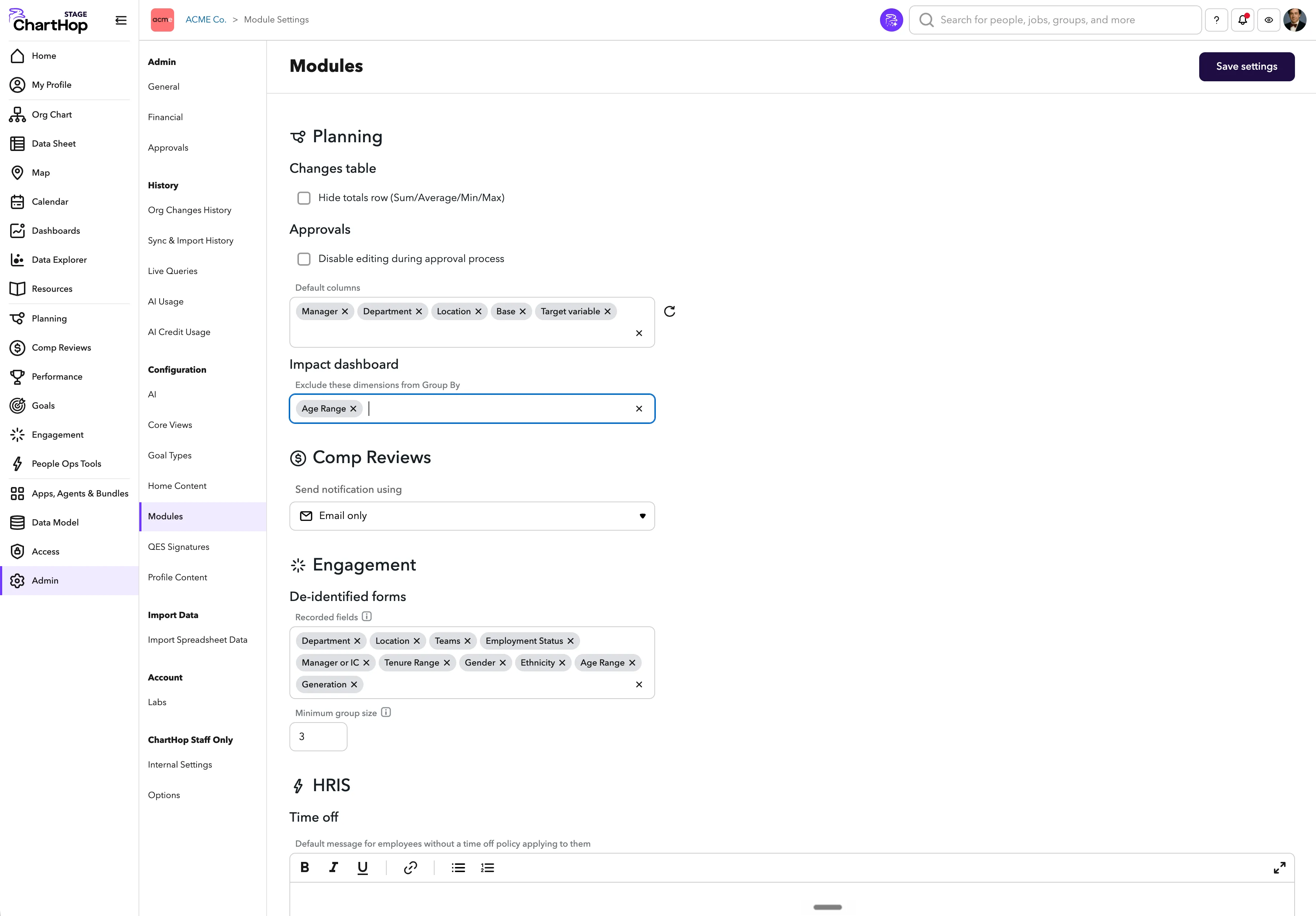The width and height of the screenshot is (1316, 916).
Task: Collapse the sidebar with the menu icon
Action: 121,20
